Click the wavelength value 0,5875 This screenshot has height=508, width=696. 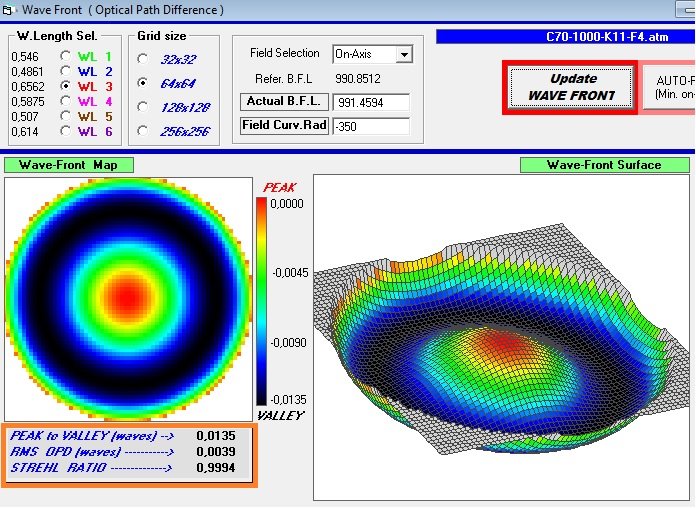pyautogui.click(x=28, y=102)
